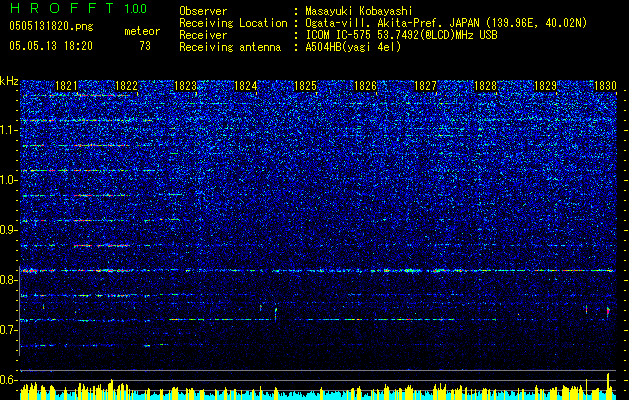Click the HROFFT program title
The height and width of the screenshot is (400, 629).
62,8
